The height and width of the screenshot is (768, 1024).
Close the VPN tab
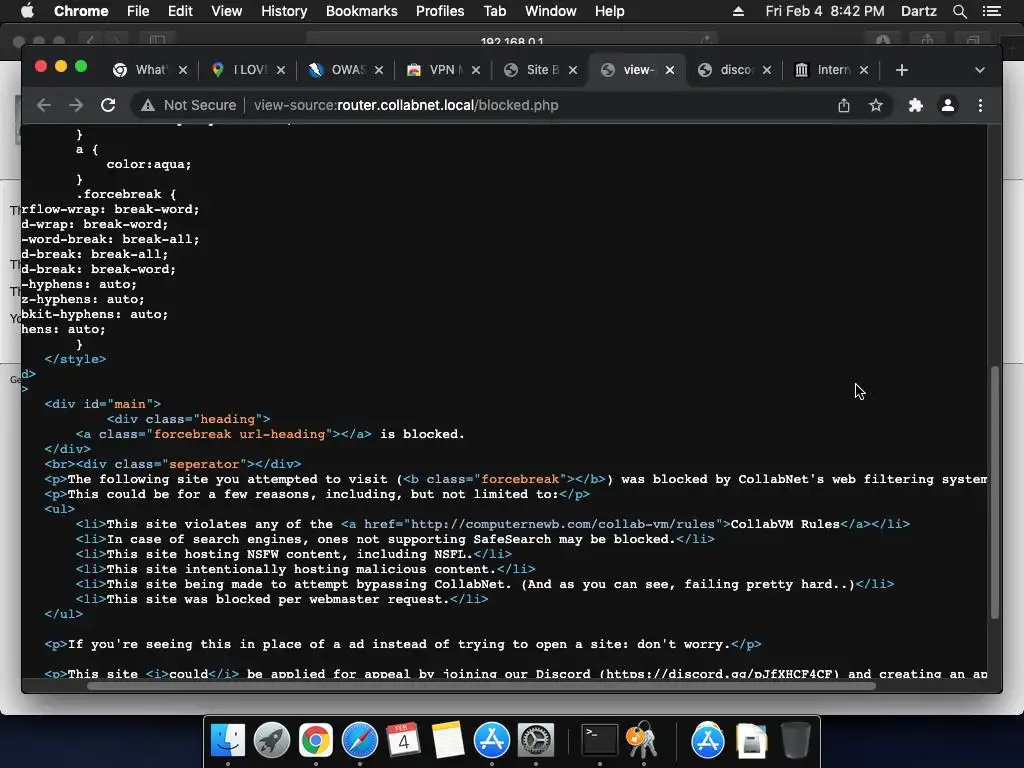(476, 70)
